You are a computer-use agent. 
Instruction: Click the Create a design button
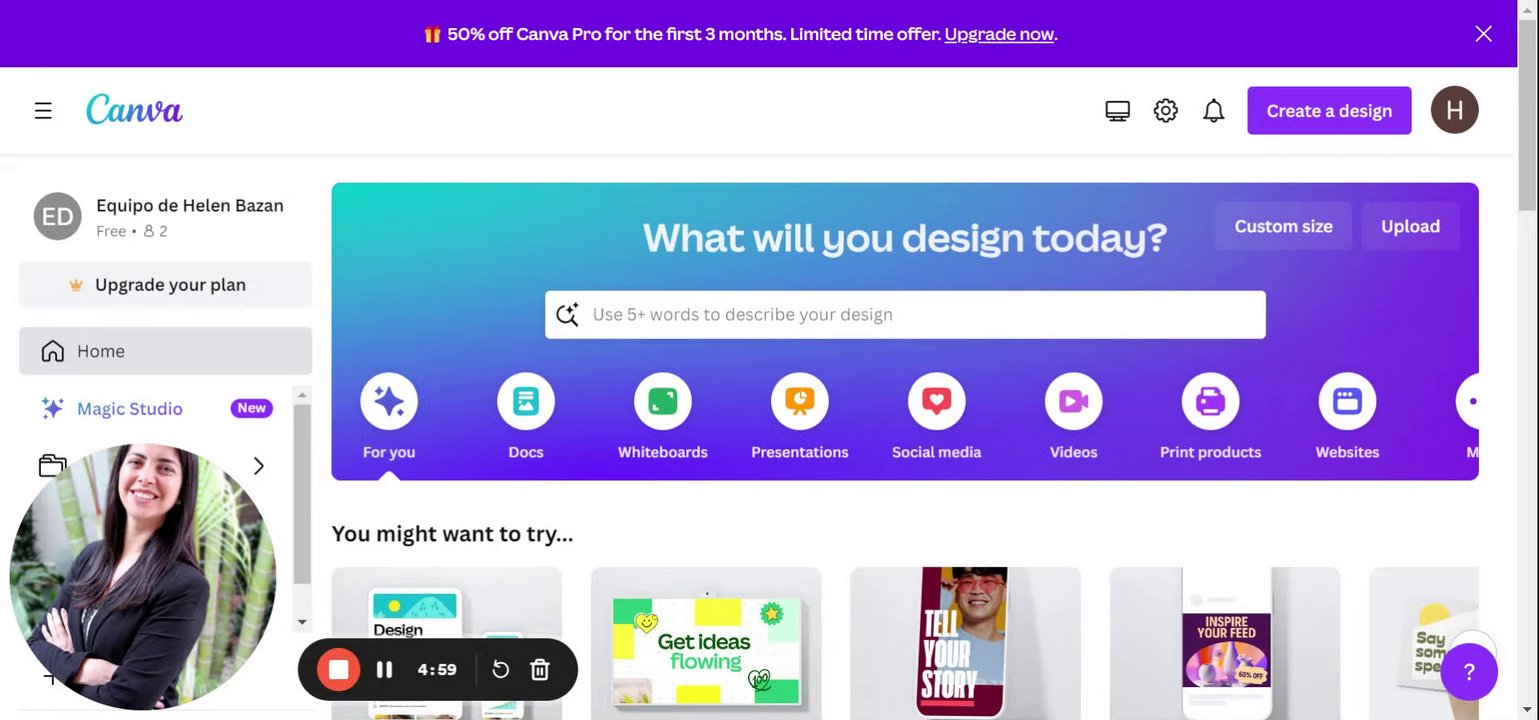coord(1329,111)
